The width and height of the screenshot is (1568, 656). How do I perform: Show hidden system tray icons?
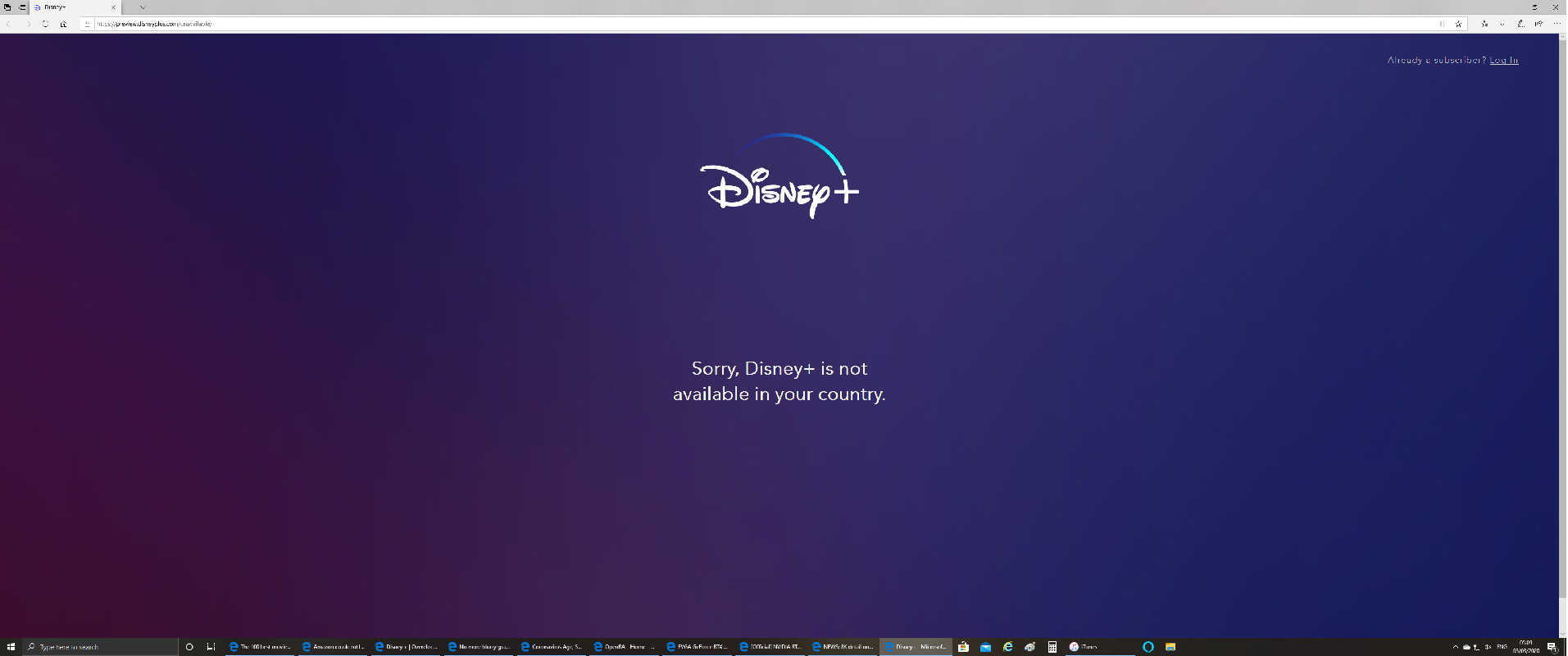click(x=1455, y=647)
